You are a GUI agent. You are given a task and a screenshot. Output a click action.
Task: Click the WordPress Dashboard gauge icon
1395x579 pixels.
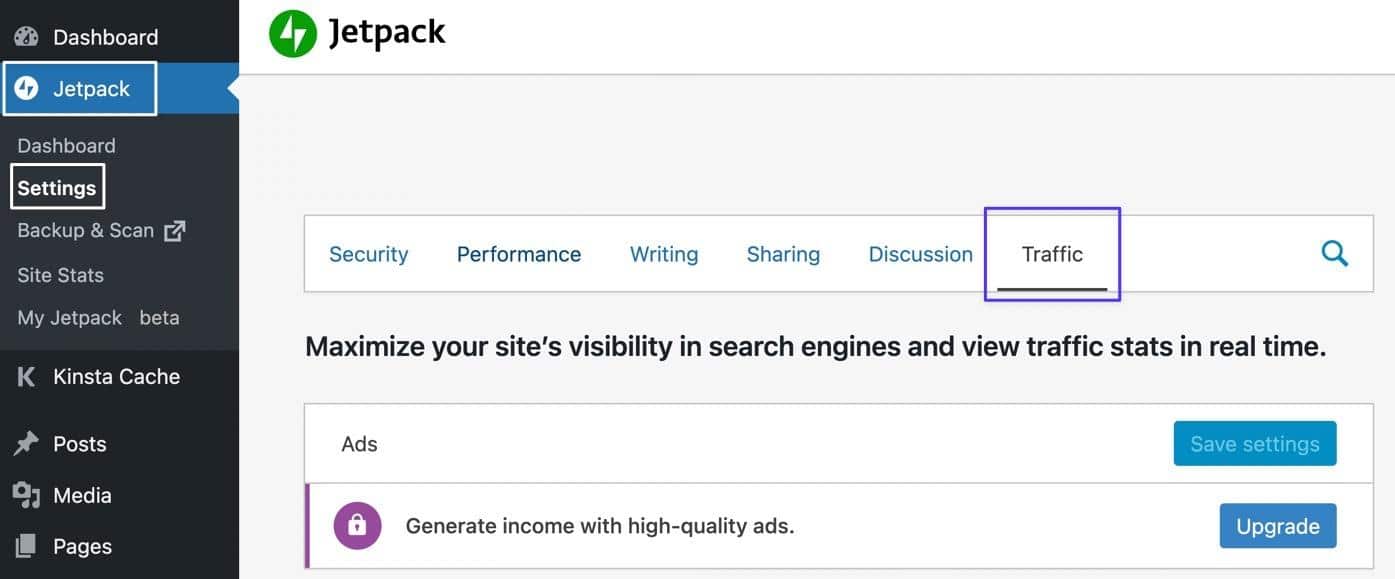pyautogui.click(x=26, y=37)
